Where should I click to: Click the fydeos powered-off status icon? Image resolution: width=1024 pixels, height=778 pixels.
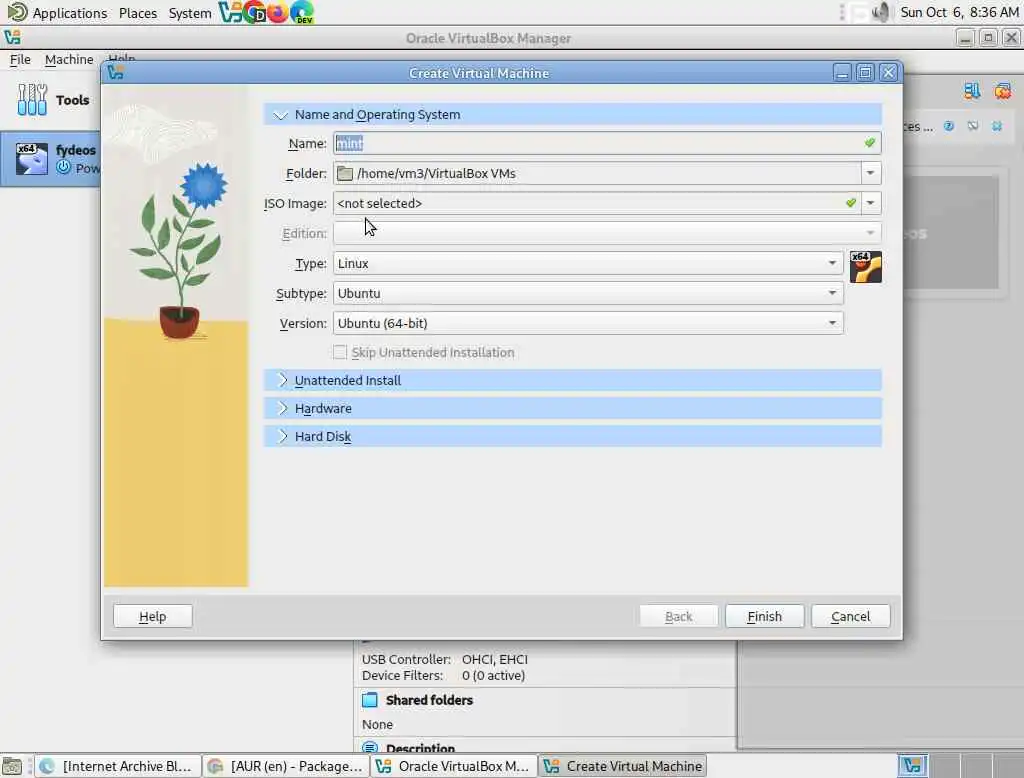tap(63, 167)
